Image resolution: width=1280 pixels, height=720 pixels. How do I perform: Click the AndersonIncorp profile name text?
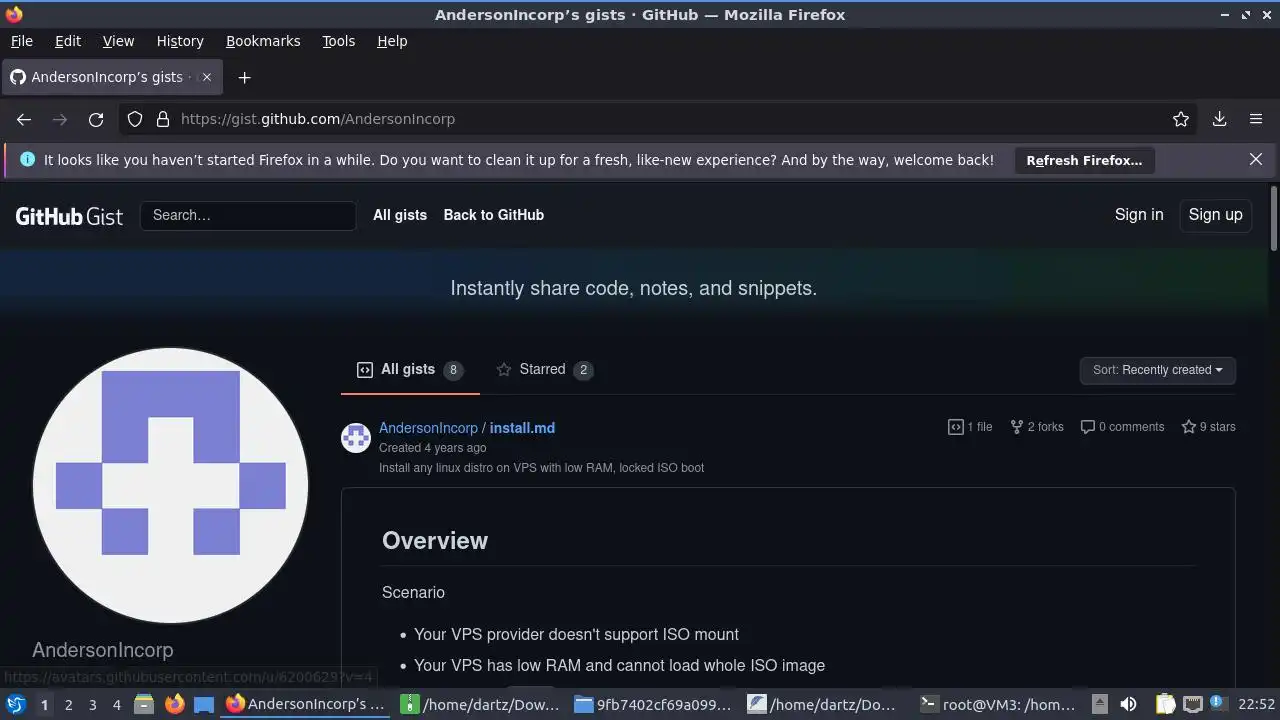pyautogui.click(x=103, y=650)
